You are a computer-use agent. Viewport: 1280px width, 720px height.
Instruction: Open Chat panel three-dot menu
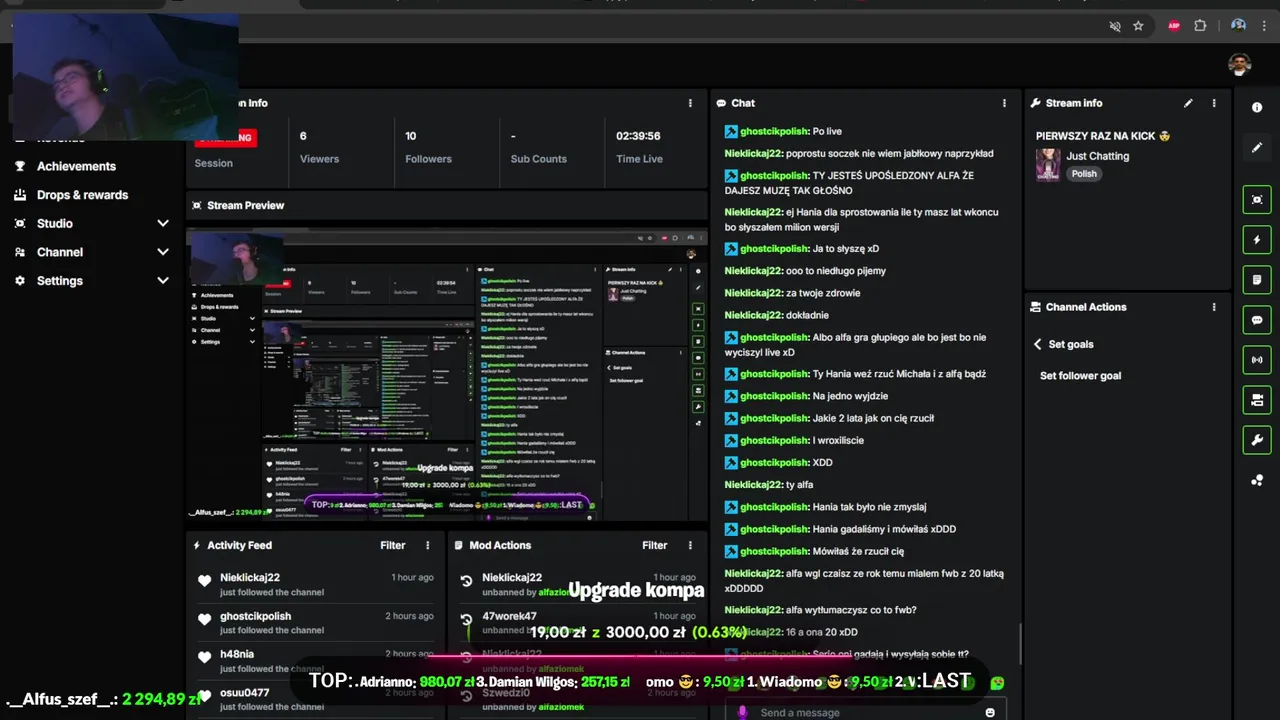point(1004,103)
